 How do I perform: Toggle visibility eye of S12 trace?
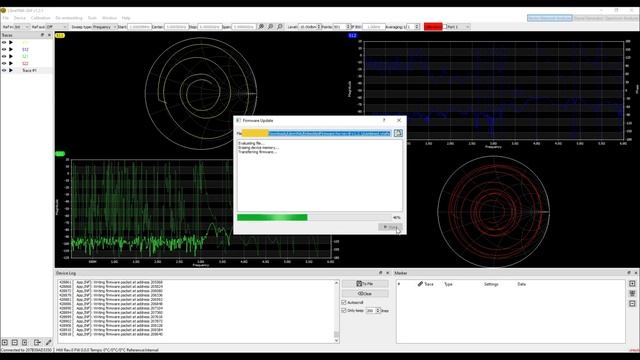pos(4,49)
